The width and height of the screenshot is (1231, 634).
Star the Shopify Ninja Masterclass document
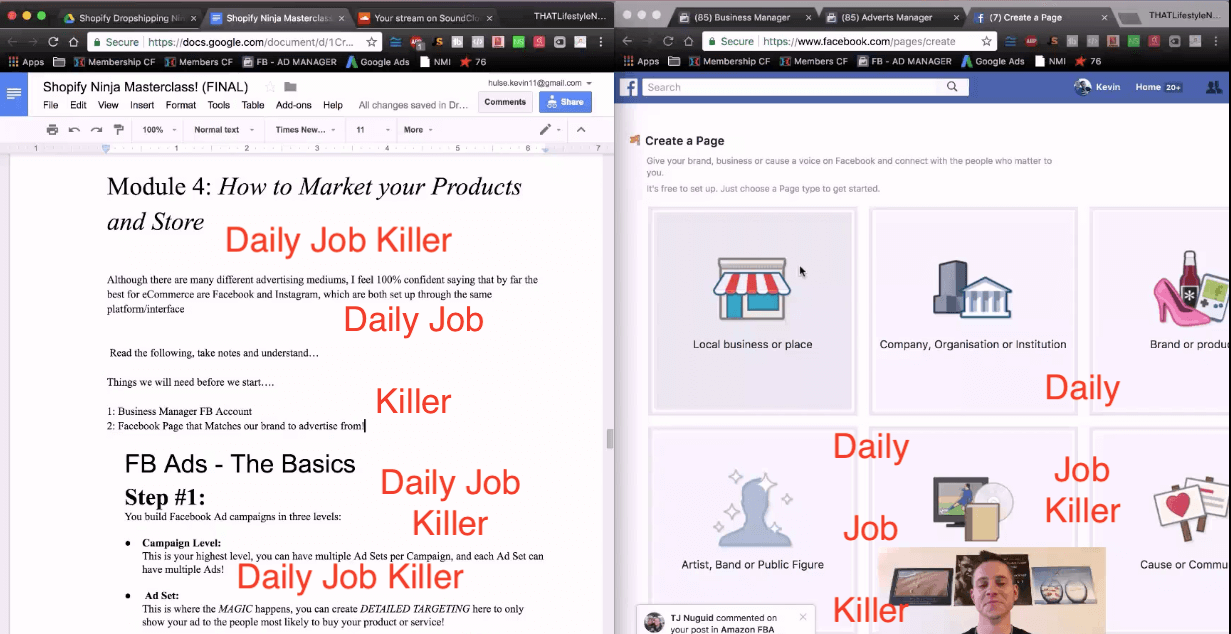(269, 87)
